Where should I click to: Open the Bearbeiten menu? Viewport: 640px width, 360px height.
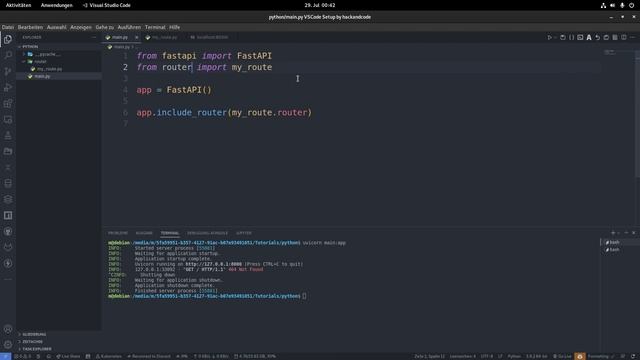tap(30, 27)
